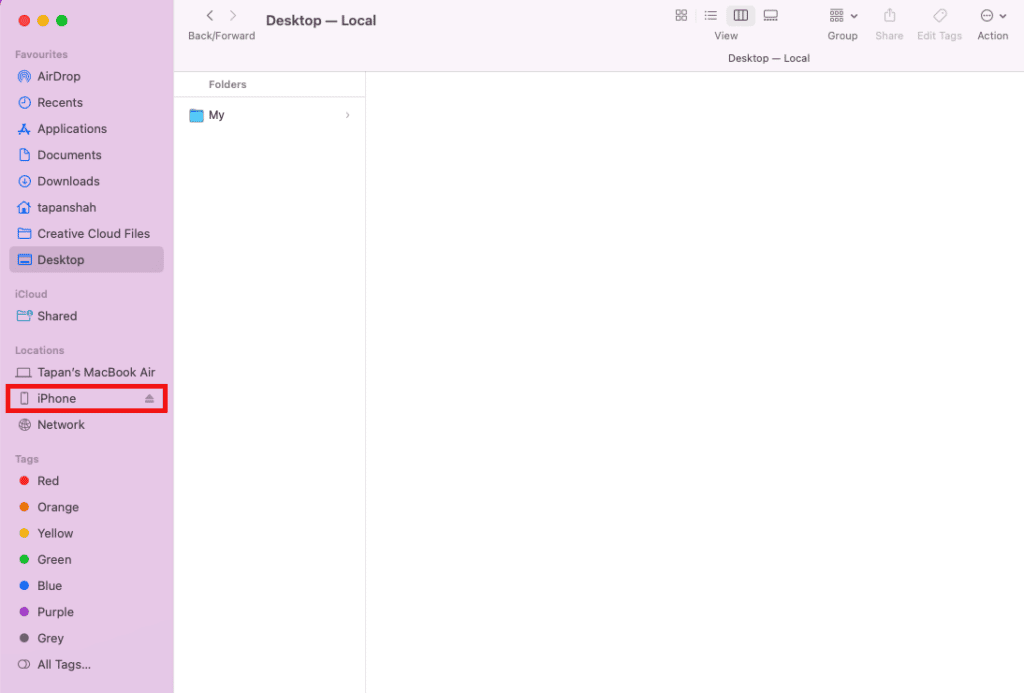Open Recents in the sidebar
The width and height of the screenshot is (1024, 693).
click(58, 102)
